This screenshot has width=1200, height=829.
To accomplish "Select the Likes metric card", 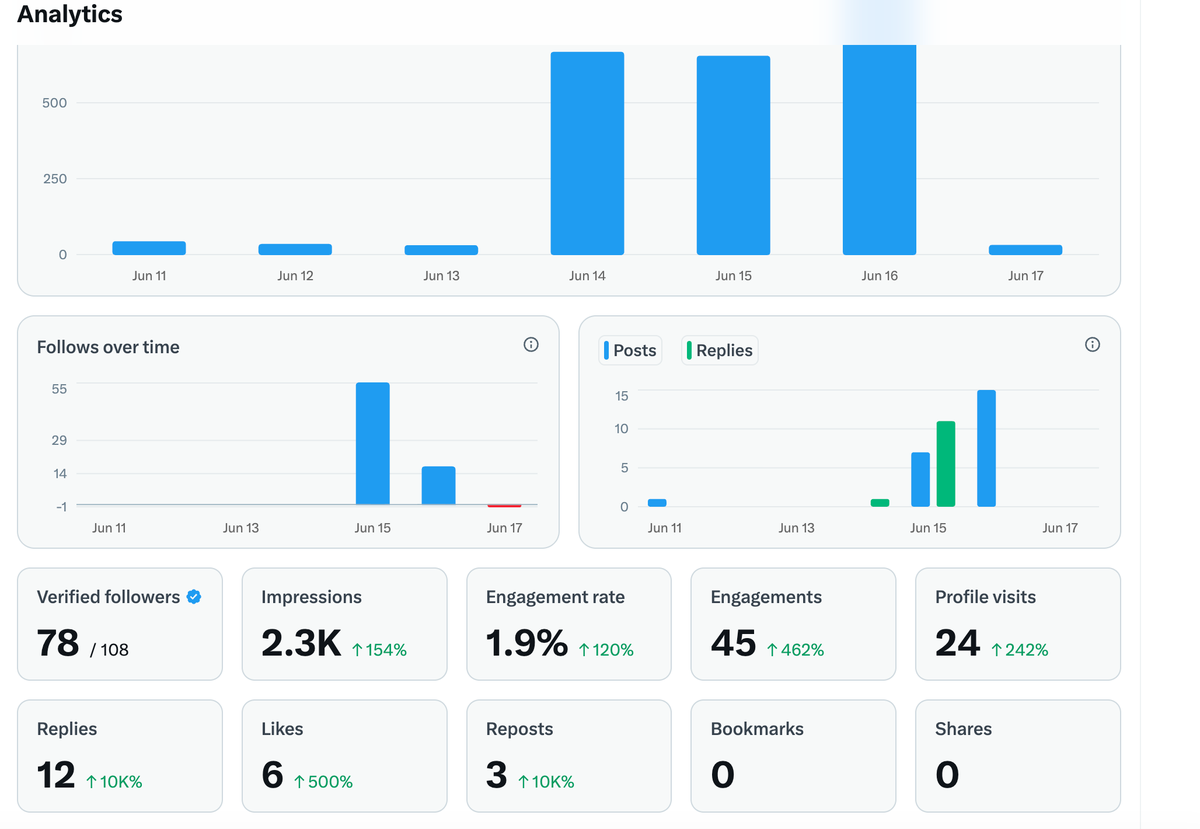I will 344,756.
